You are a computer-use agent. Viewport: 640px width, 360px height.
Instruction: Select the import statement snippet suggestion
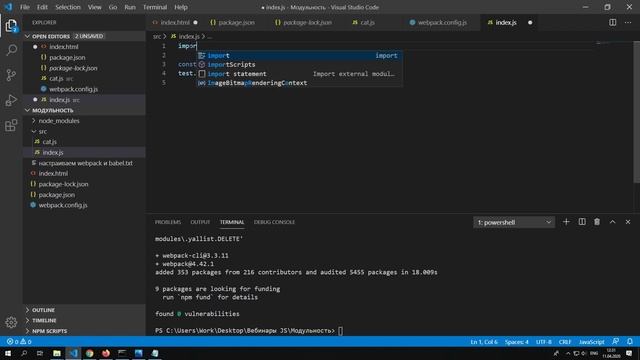point(300,74)
